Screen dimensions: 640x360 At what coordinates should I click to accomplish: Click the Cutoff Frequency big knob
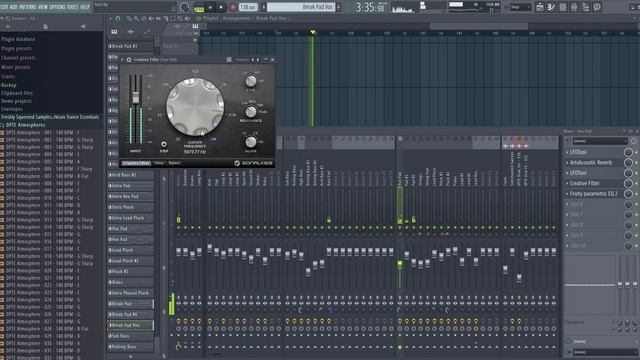click(x=195, y=107)
